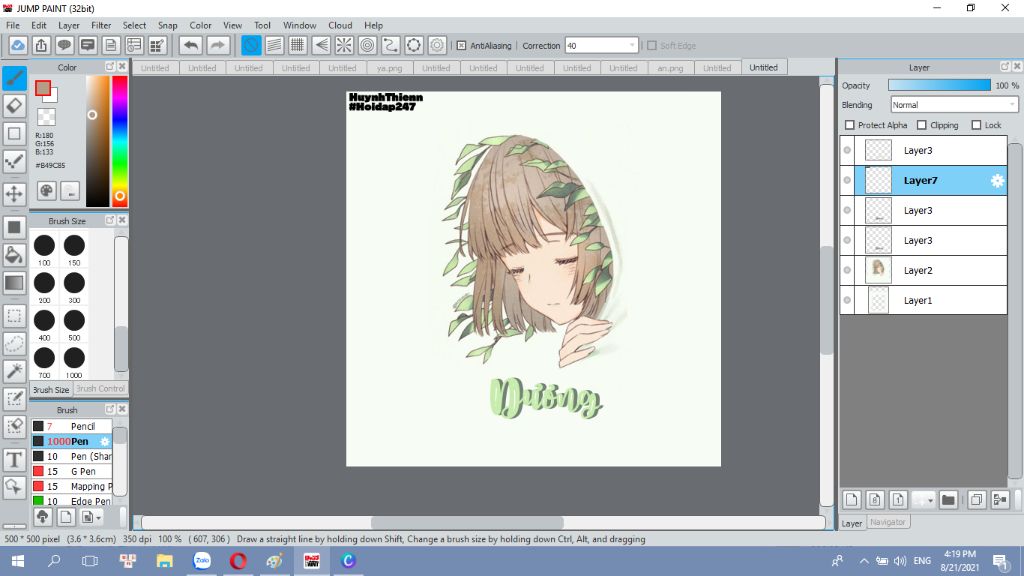Select the concentric circle snap icon

[368, 46]
